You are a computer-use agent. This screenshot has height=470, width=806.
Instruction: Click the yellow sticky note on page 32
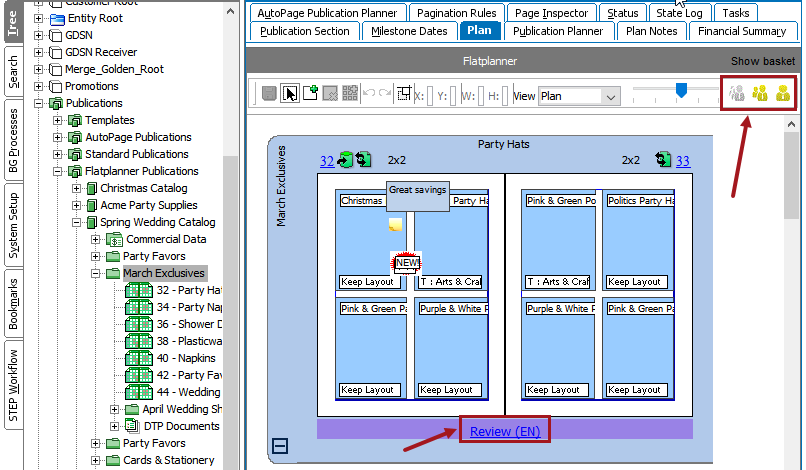click(396, 225)
